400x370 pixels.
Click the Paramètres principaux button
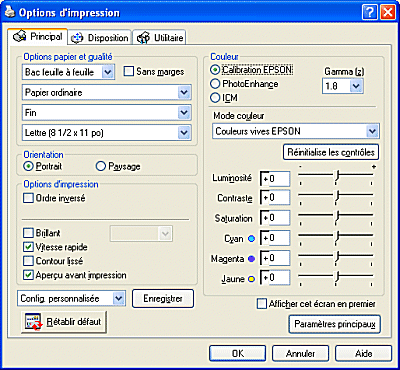coord(335,324)
